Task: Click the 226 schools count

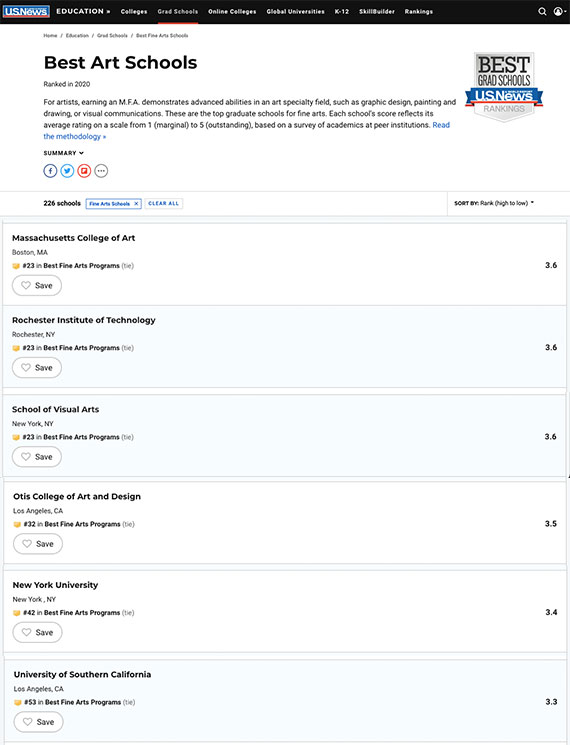Action: (62, 203)
